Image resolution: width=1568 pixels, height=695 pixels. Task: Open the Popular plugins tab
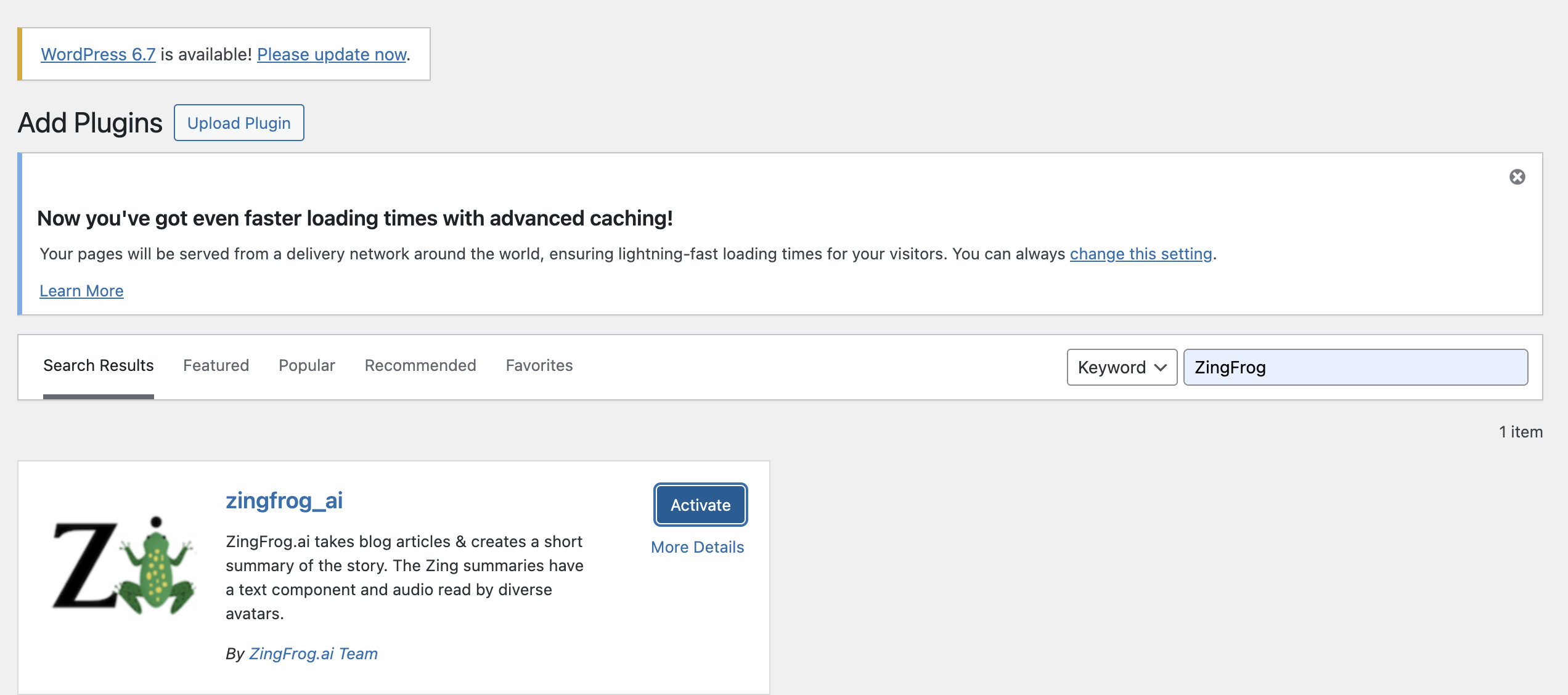(307, 365)
